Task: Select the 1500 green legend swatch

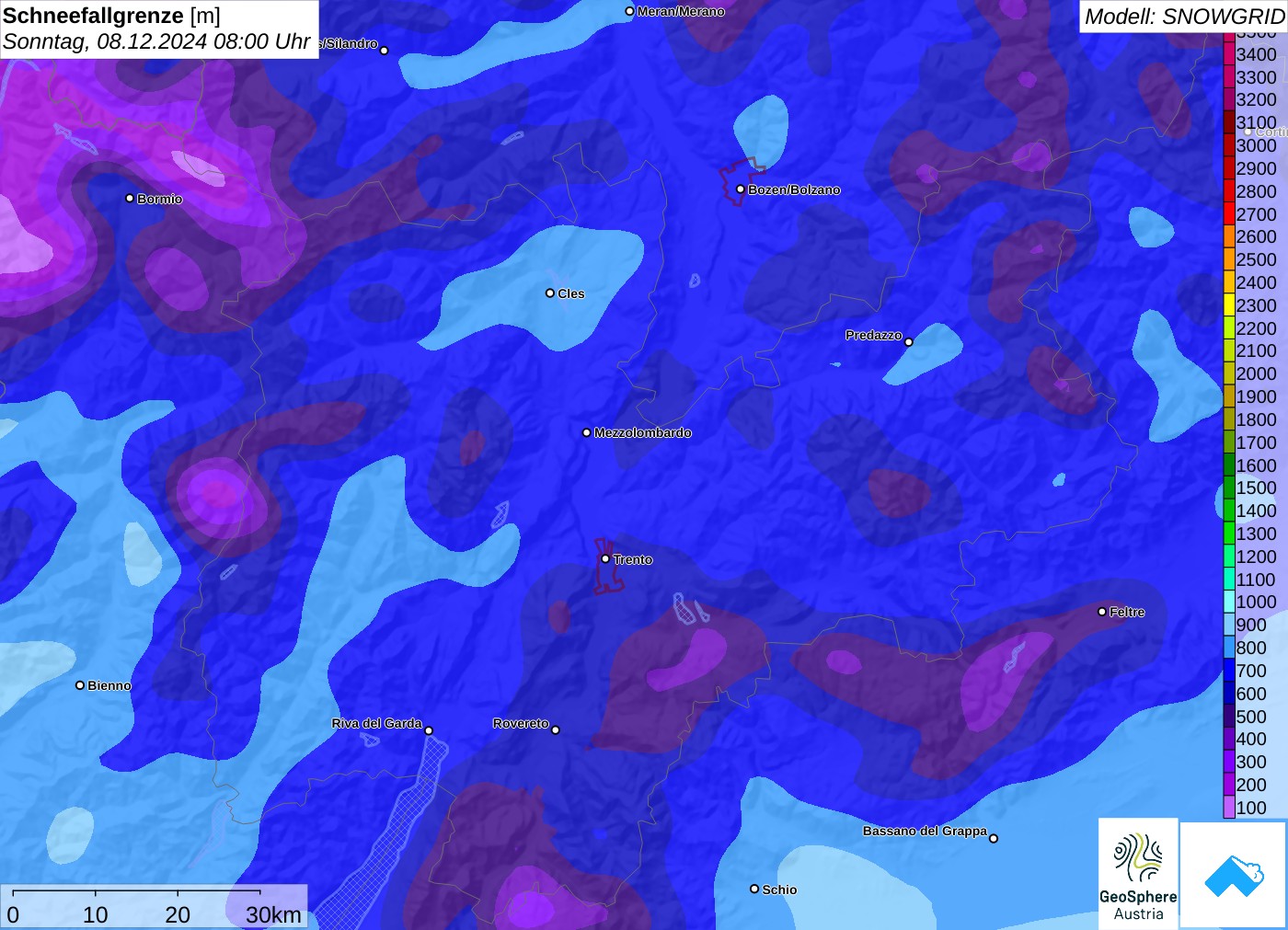Action: (1228, 488)
